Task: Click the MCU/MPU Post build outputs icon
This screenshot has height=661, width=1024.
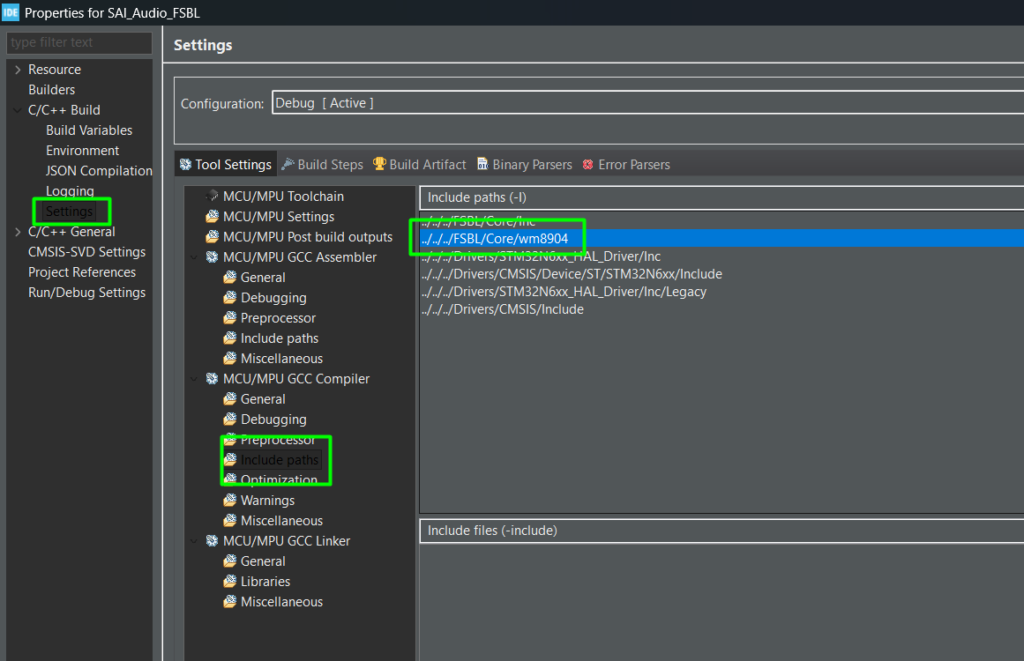Action: [212, 237]
